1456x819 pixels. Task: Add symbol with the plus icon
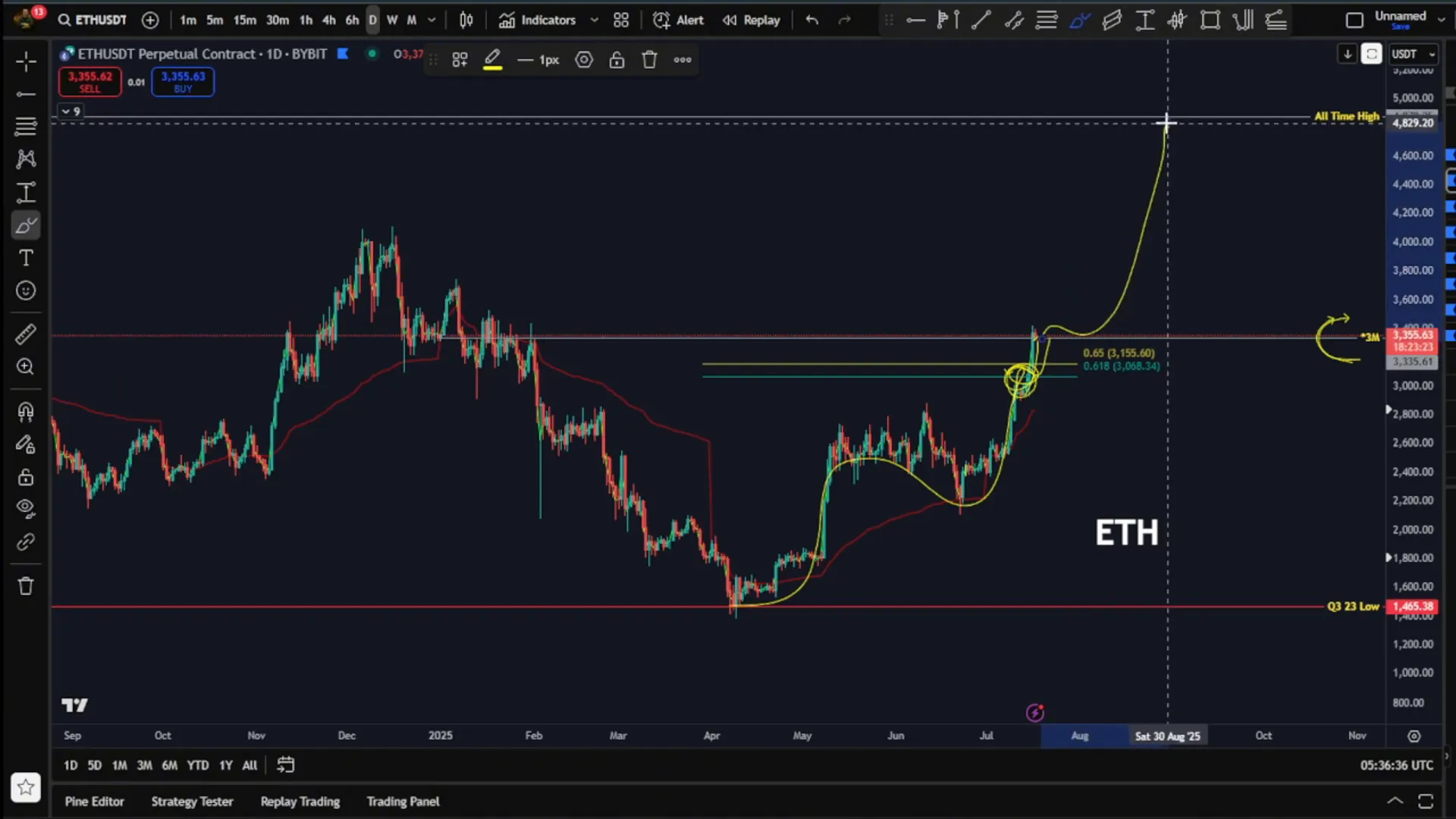click(x=150, y=20)
